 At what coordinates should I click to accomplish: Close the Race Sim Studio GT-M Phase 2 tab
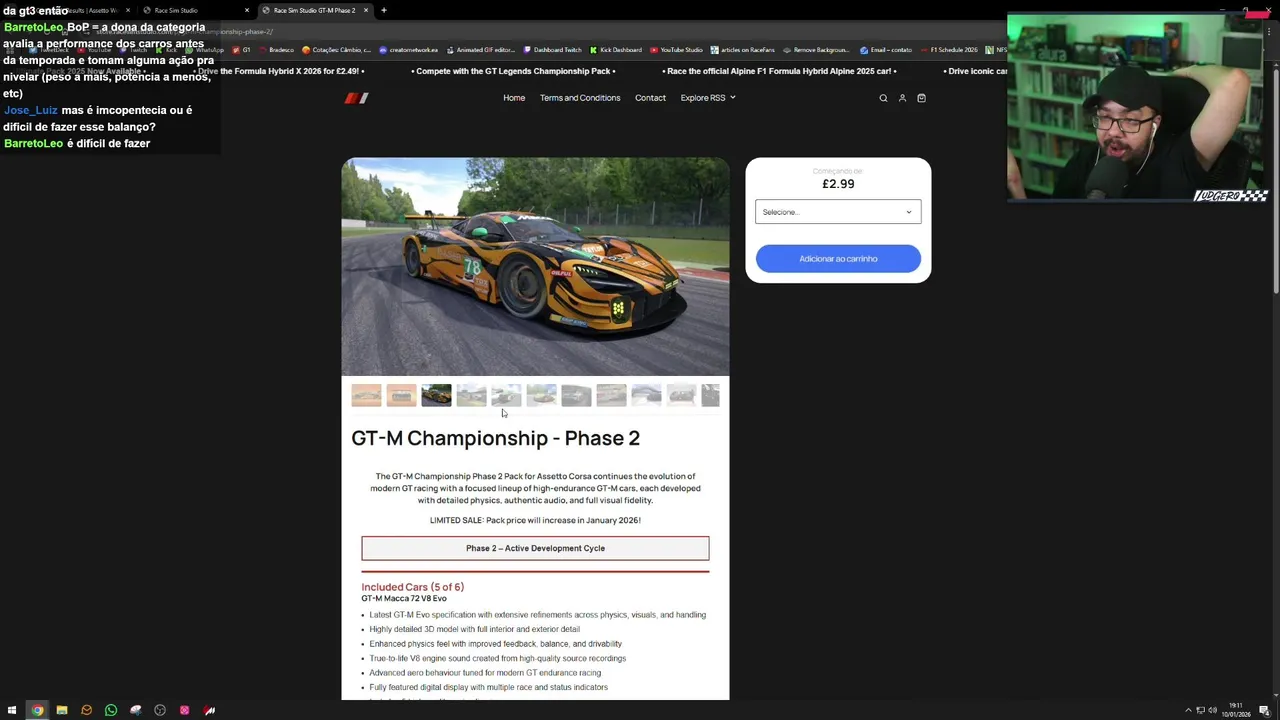pyautogui.click(x=366, y=10)
